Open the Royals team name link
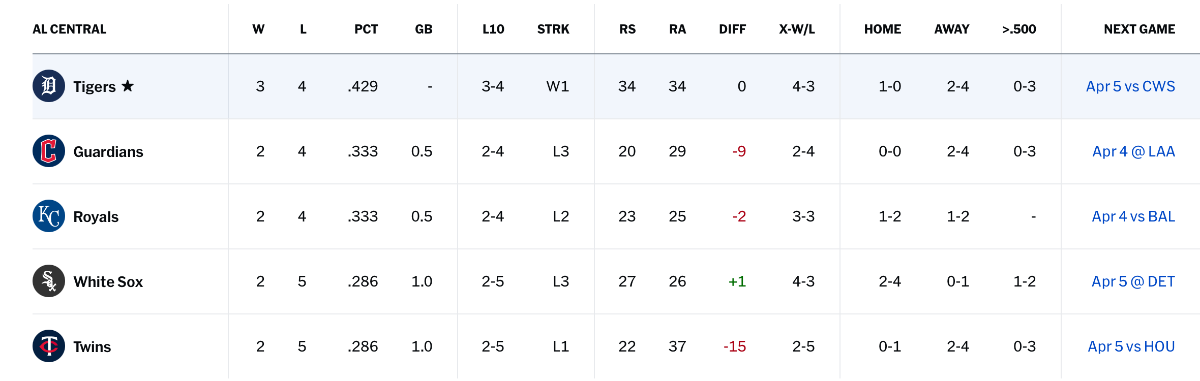The width and height of the screenshot is (1200, 381). coord(96,217)
